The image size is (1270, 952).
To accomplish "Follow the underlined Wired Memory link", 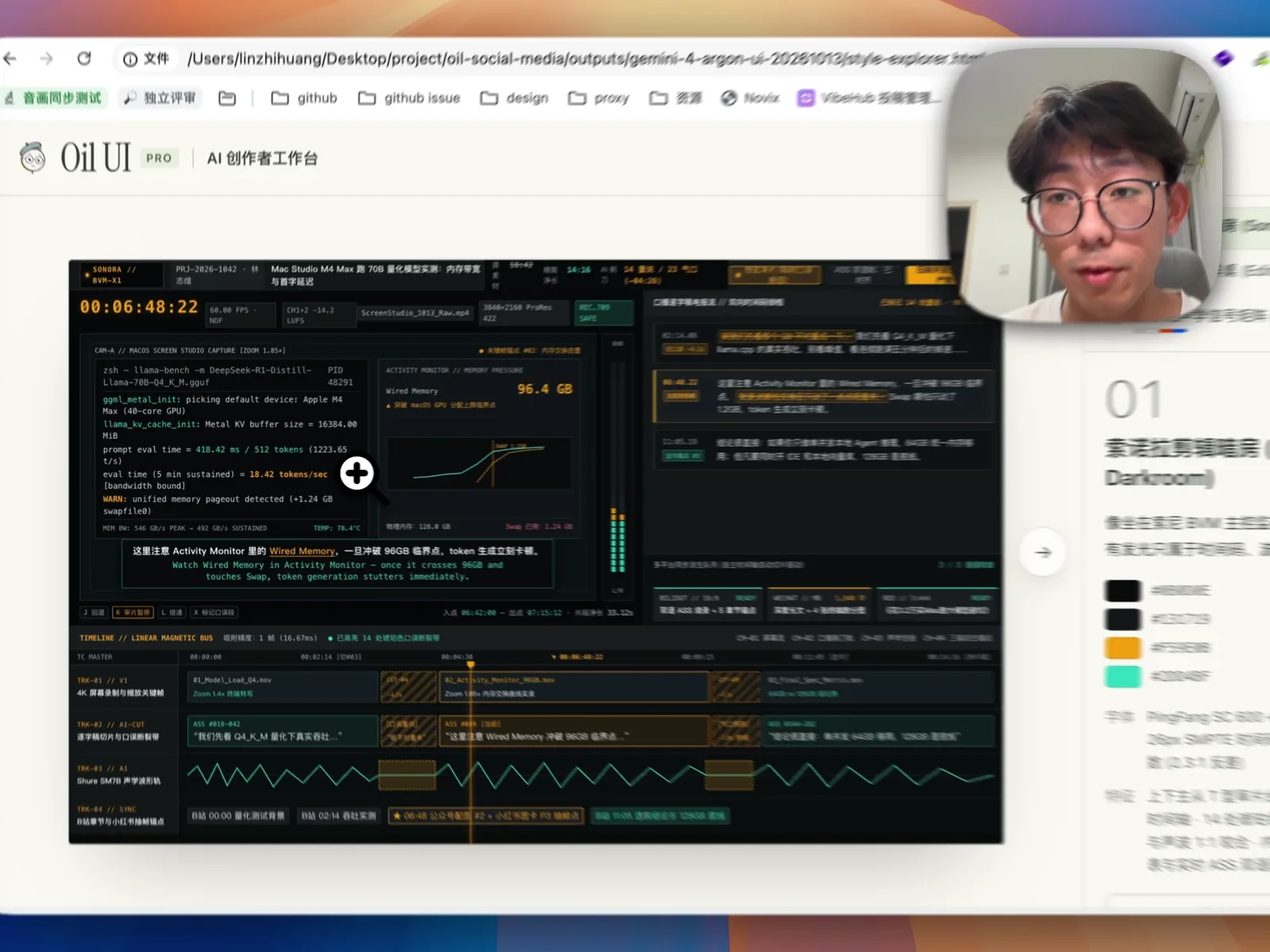I will (x=302, y=551).
